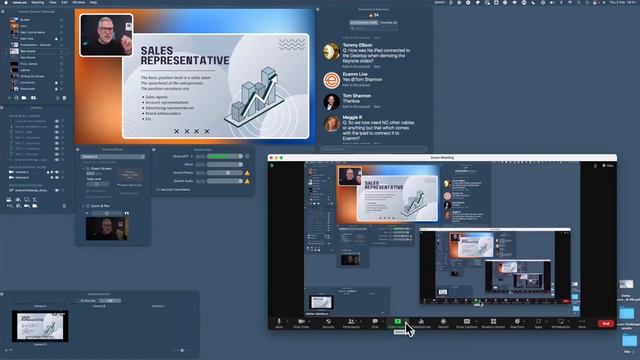Open arrow next to Participants in Zoom
This screenshot has height=360, width=640.
coord(361,322)
